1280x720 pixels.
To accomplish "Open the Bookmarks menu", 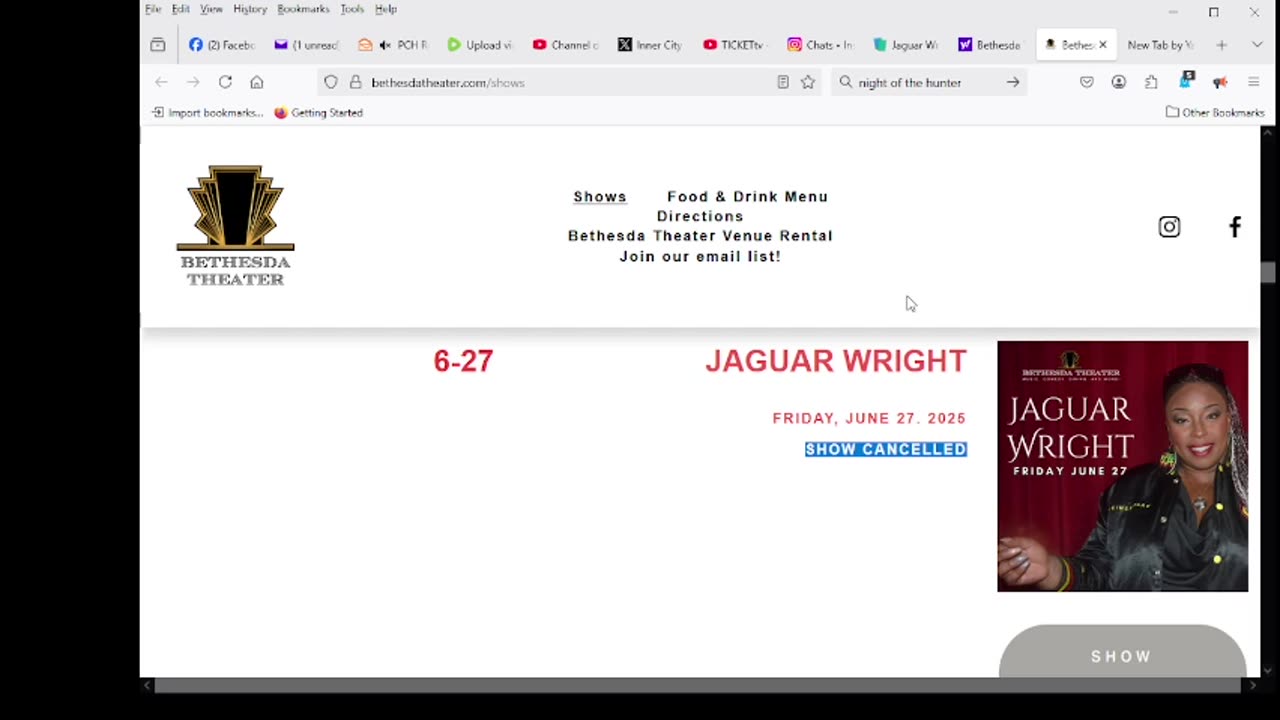I will pyautogui.click(x=303, y=9).
